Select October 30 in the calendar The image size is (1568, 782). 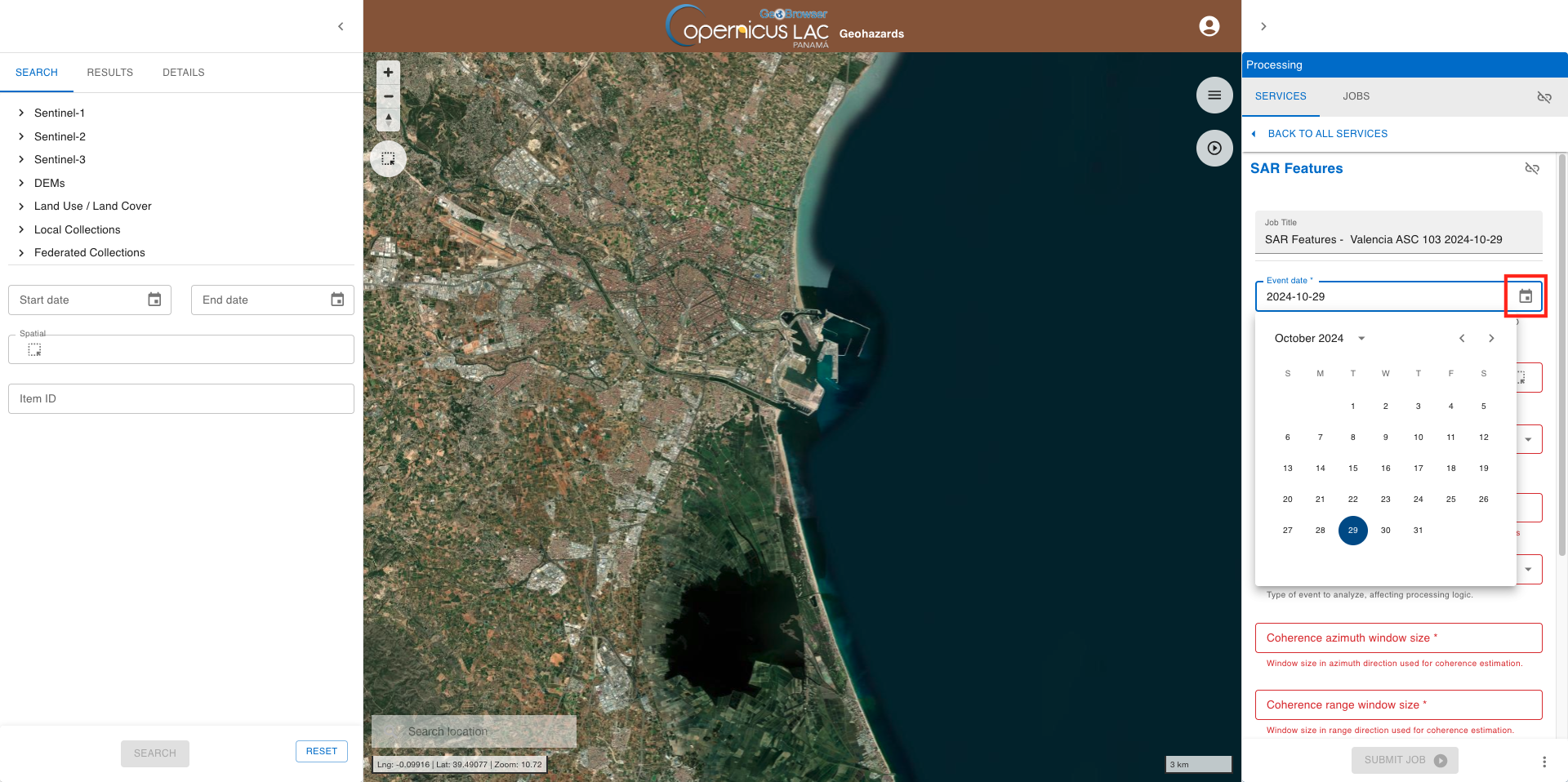click(1385, 531)
